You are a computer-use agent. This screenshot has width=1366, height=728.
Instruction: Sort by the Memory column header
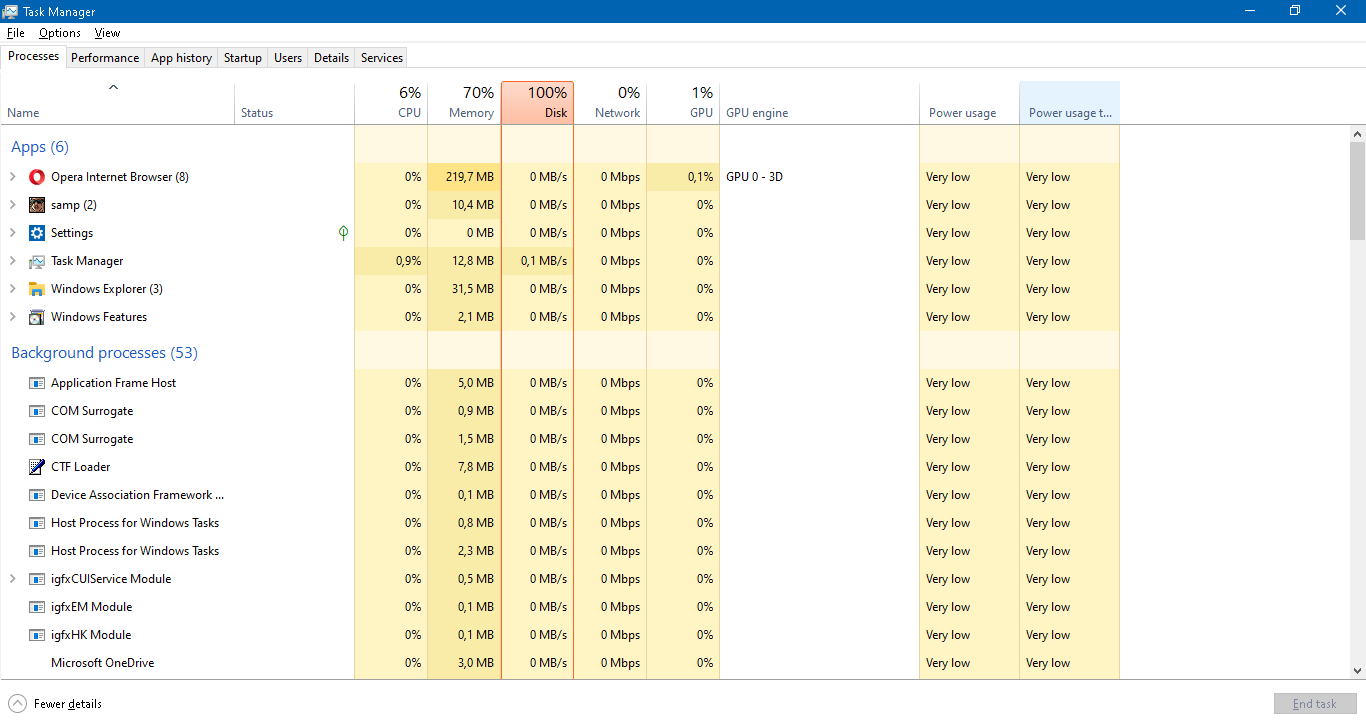click(464, 103)
